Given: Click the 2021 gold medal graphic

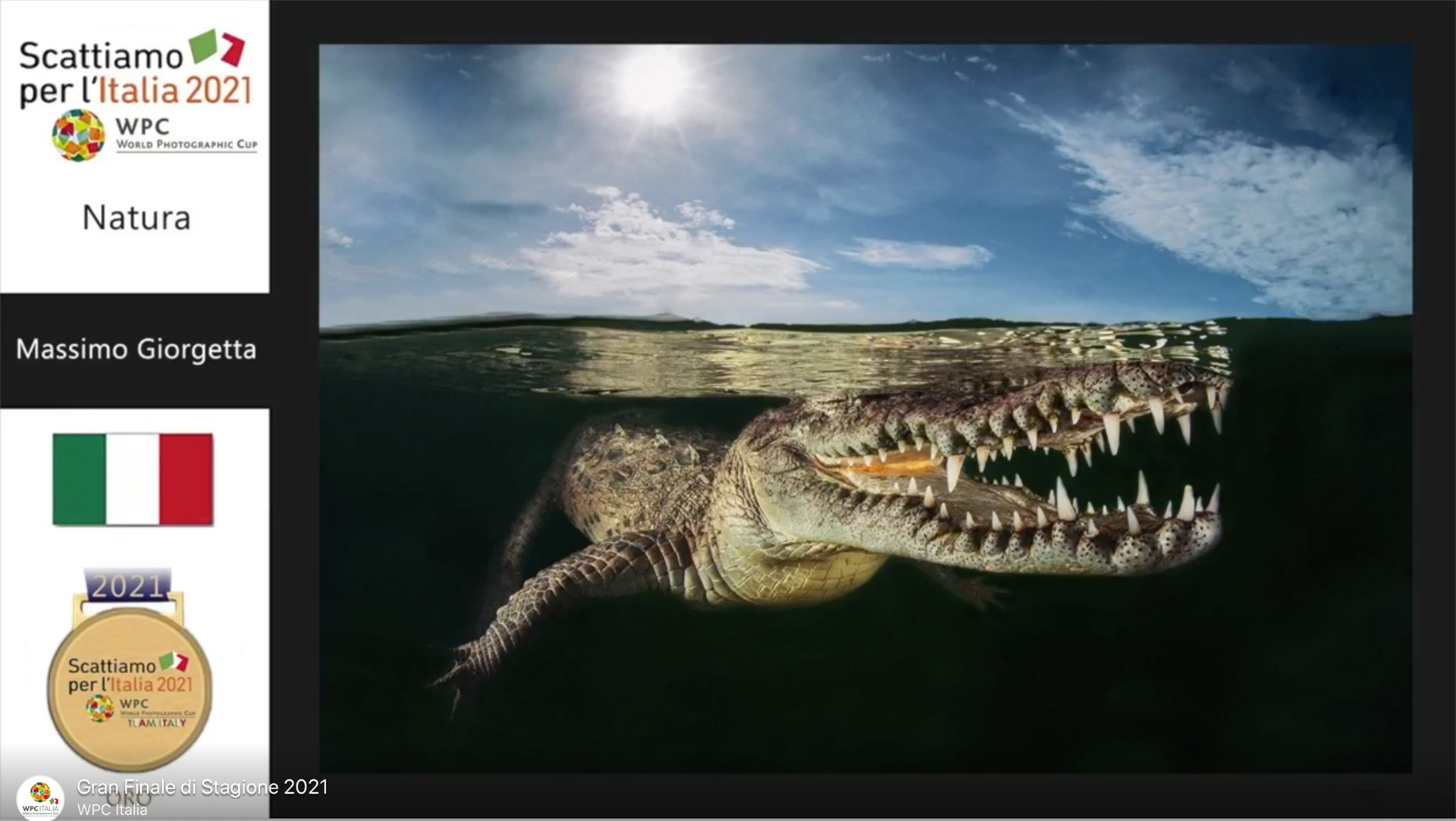Looking at the screenshot, I should coord(129,669).
